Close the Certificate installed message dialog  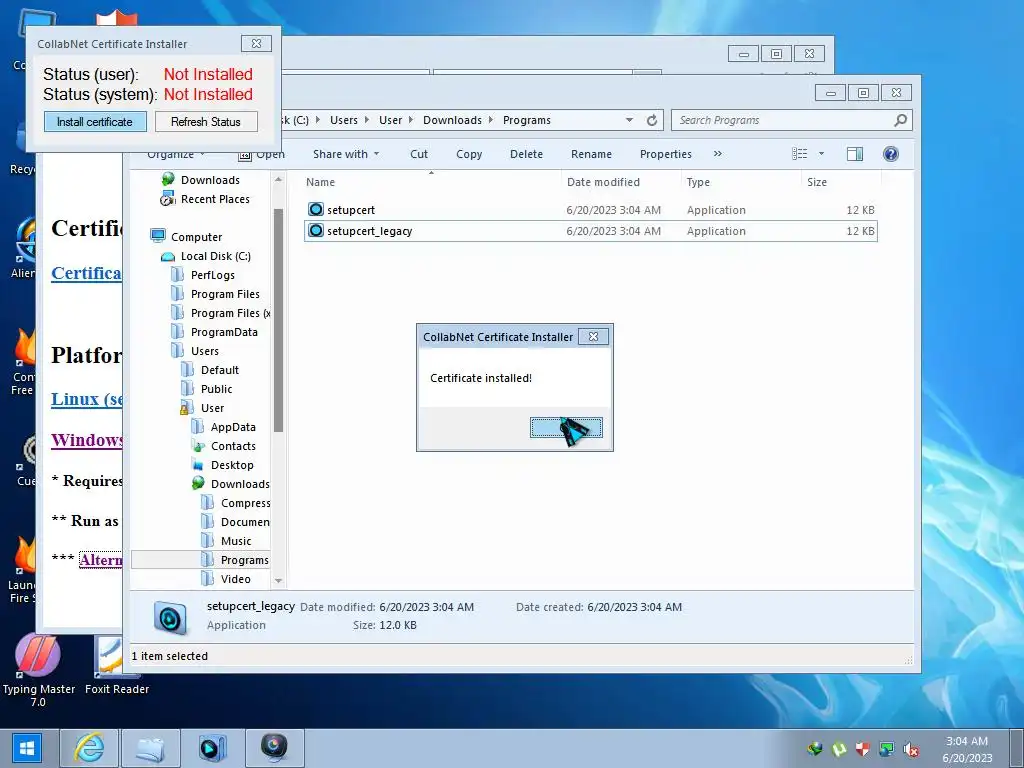point(593,337)
